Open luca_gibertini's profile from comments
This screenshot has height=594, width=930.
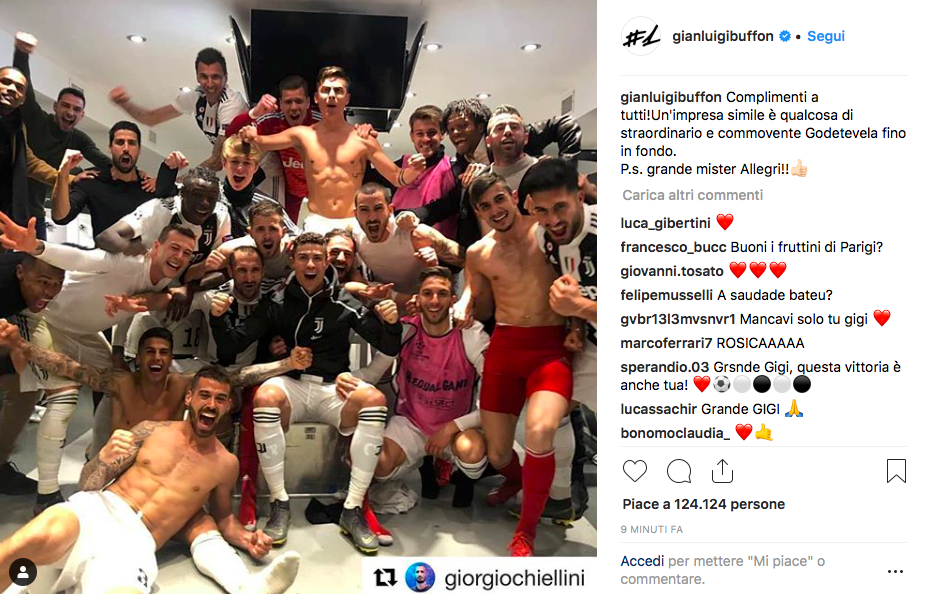[665, 223]
